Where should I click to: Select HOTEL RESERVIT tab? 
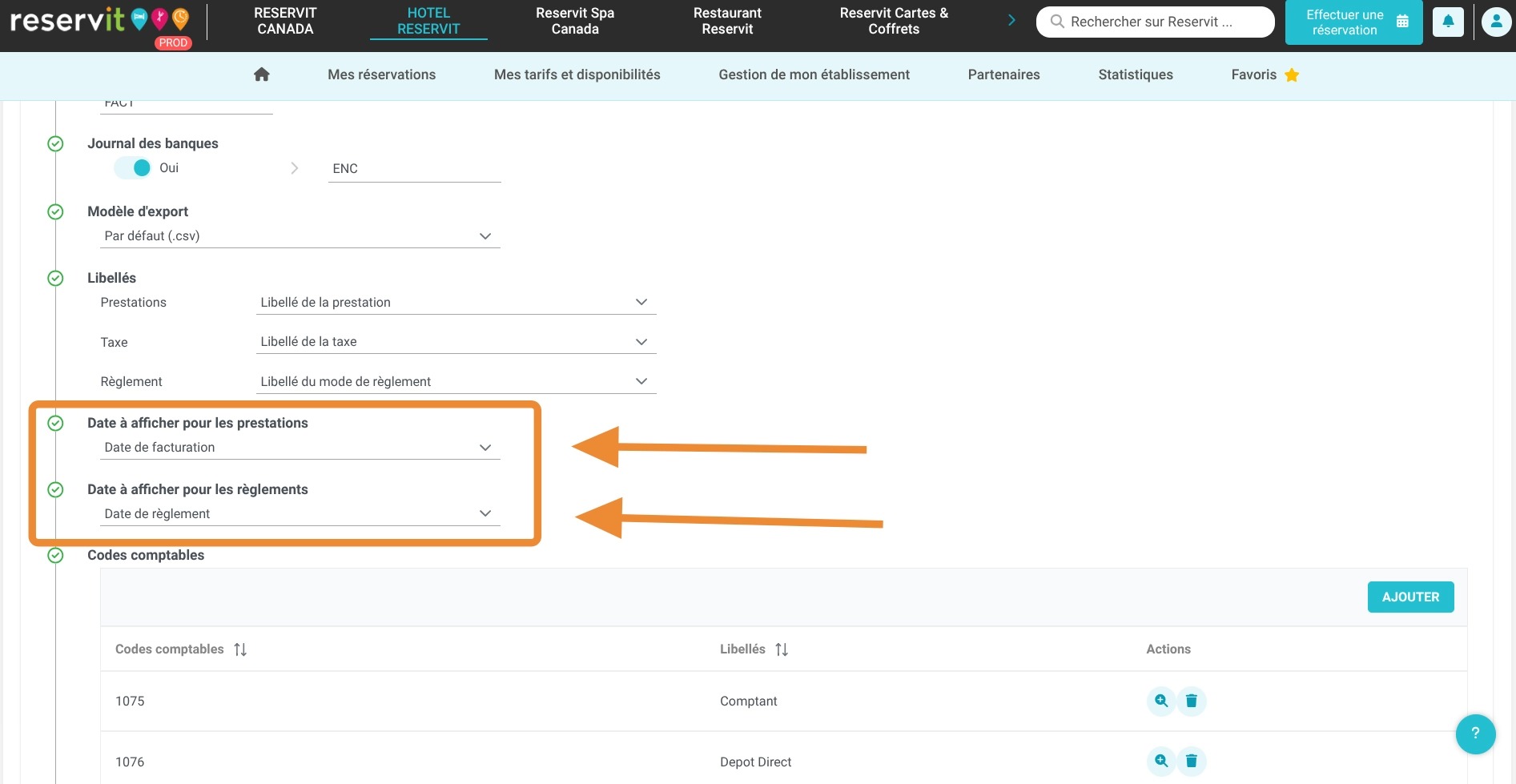tap(428, 21)
